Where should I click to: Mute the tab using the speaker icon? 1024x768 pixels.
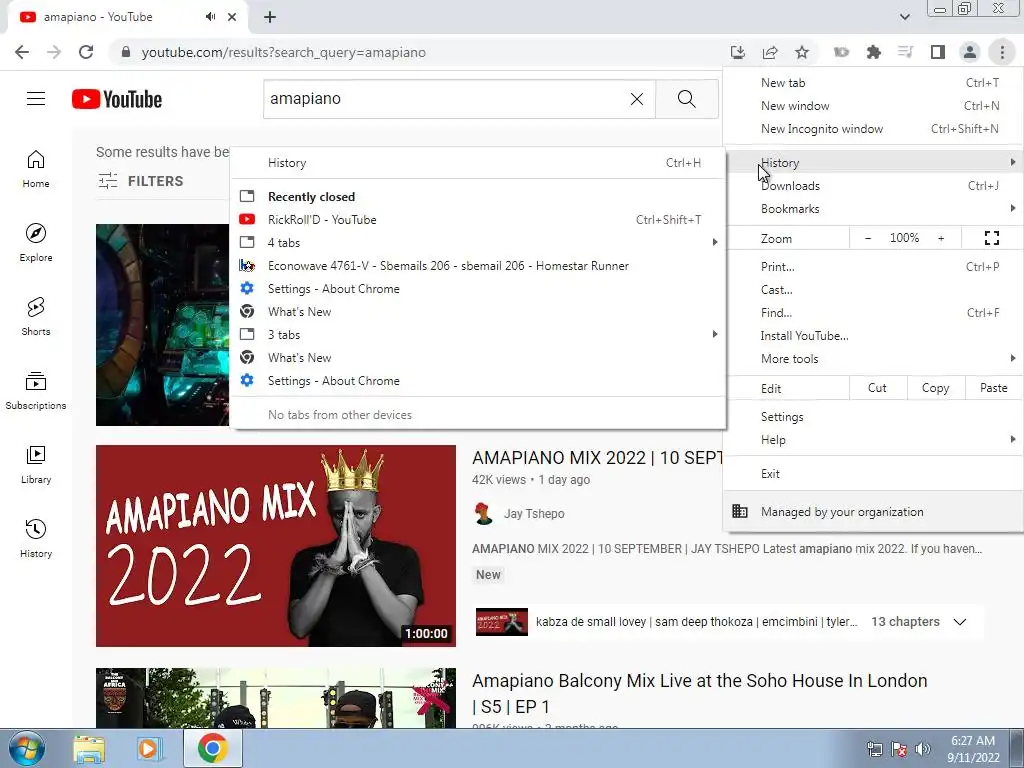pos(210,17)
